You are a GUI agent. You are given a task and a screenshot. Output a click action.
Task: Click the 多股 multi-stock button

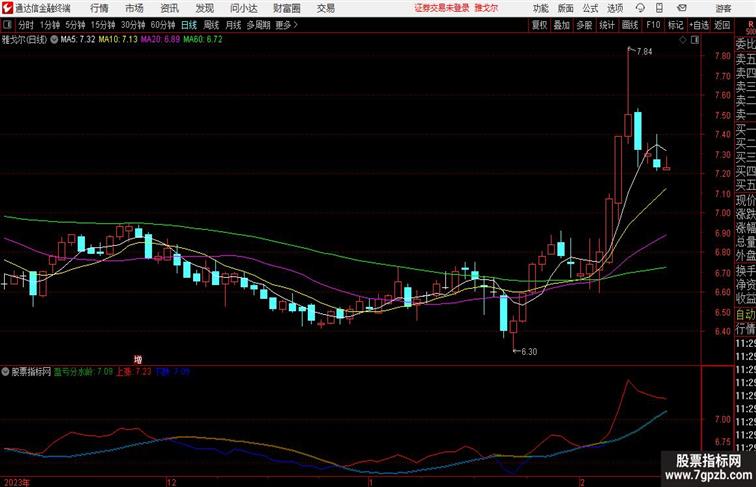(584, 25)
